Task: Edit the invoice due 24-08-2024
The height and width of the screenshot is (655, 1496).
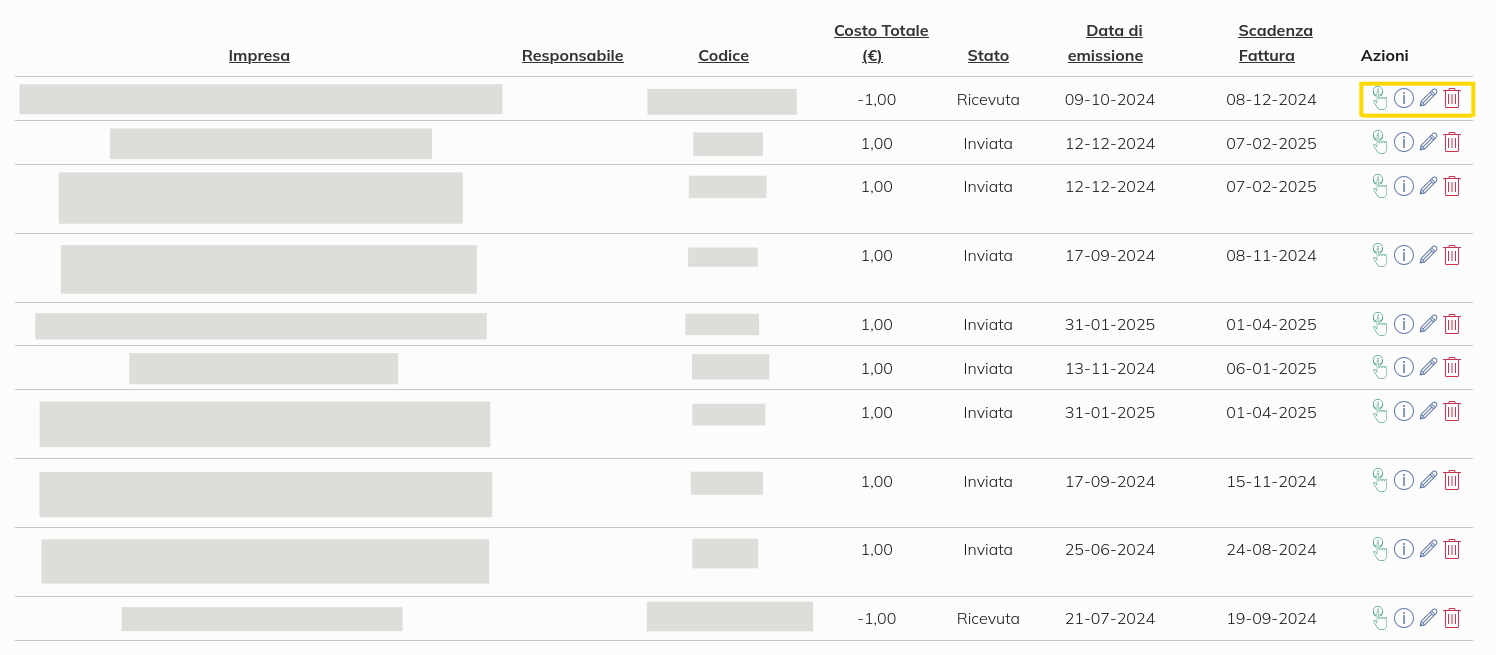Action: pyautogui.click(x=1428, y=549)
